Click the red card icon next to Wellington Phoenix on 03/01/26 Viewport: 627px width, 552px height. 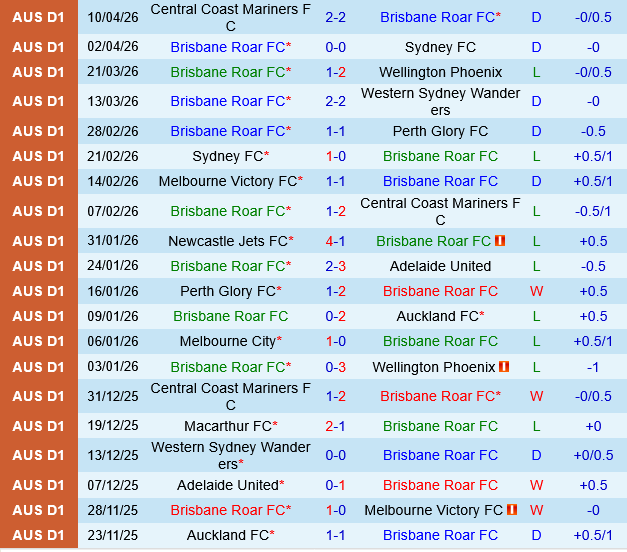[x=504, y=367]
